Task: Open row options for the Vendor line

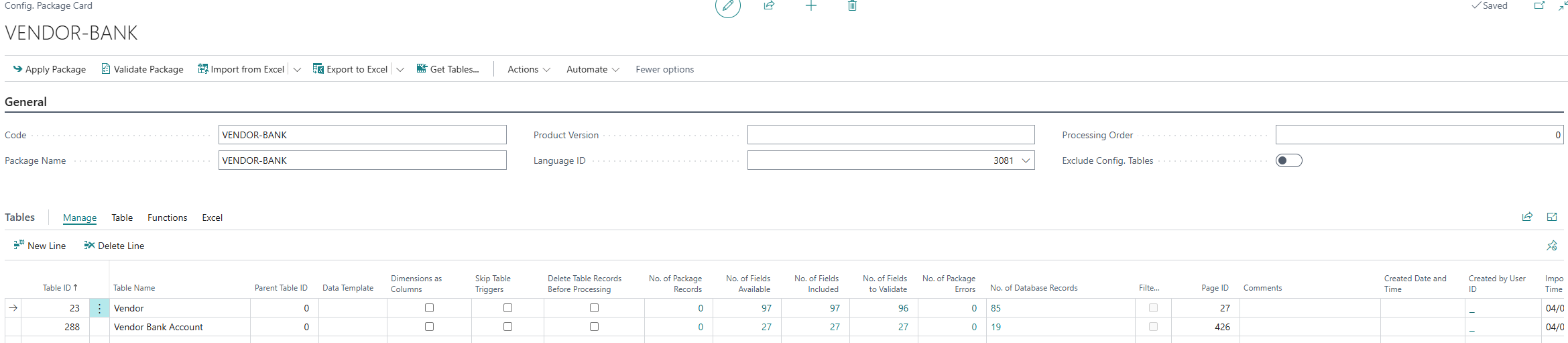Action: click(99, 308)
